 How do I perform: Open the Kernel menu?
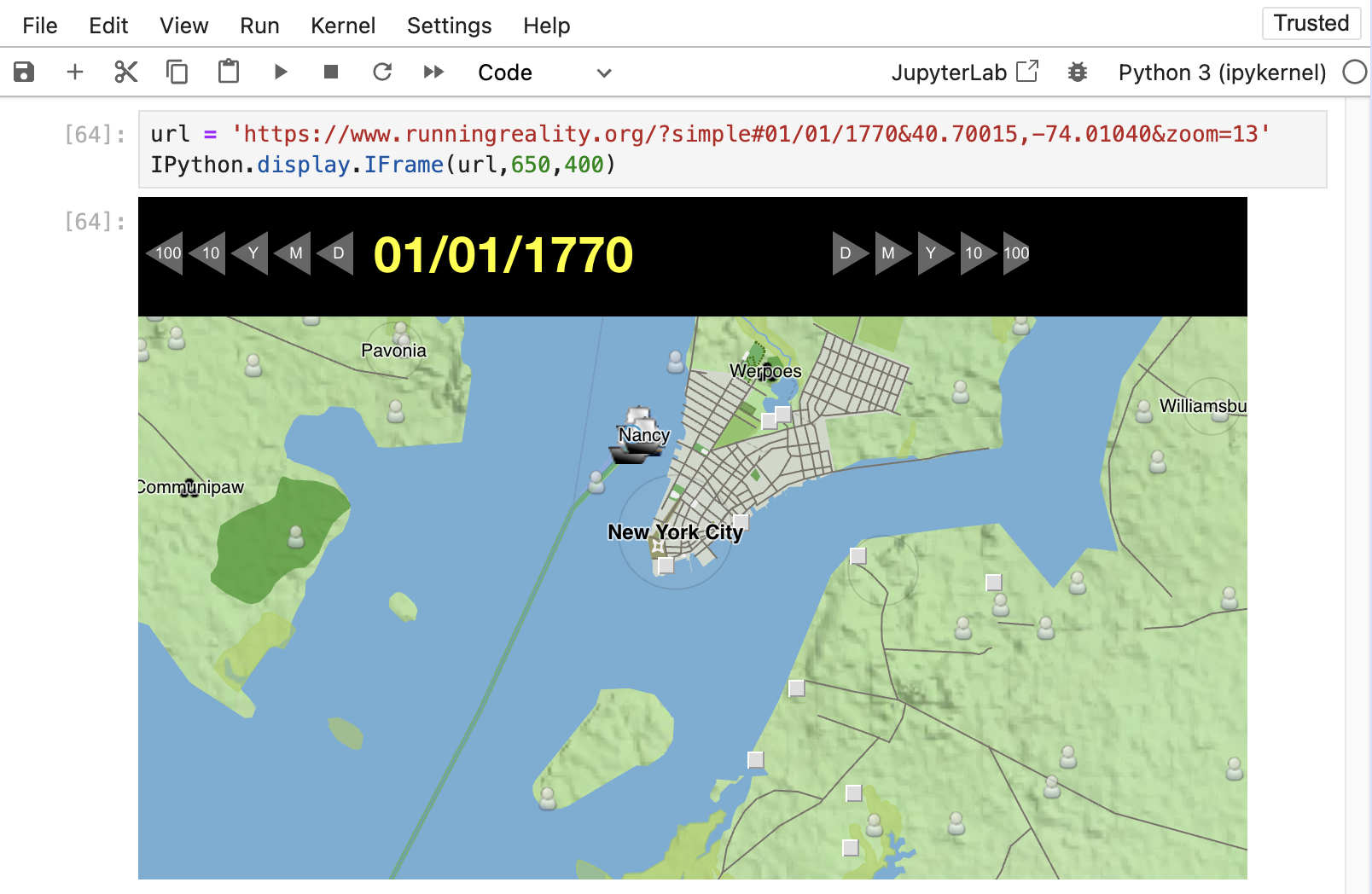343,26
